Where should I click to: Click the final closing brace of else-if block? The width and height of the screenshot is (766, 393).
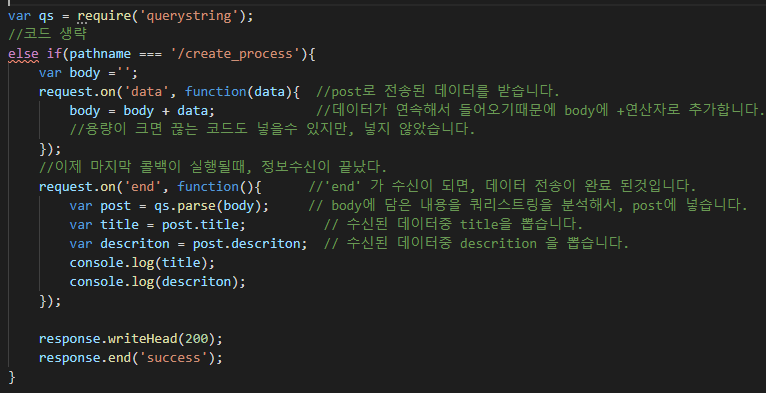pos(12,377)
